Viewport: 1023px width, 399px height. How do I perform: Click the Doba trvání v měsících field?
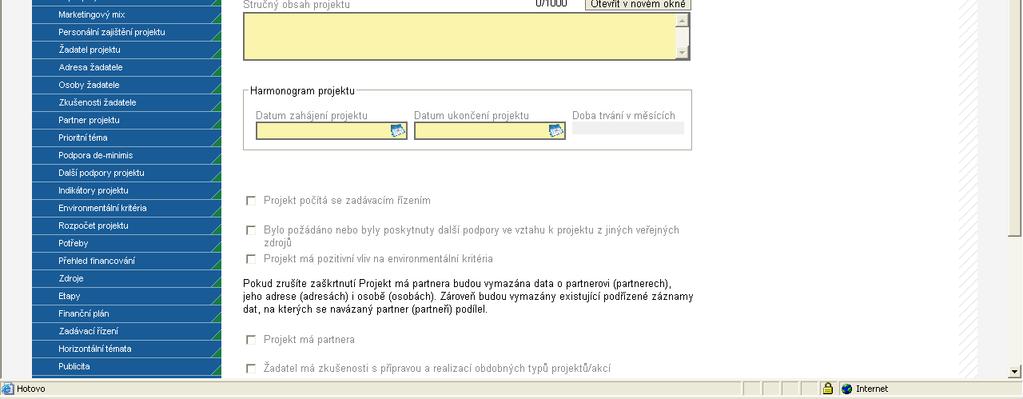628,128
